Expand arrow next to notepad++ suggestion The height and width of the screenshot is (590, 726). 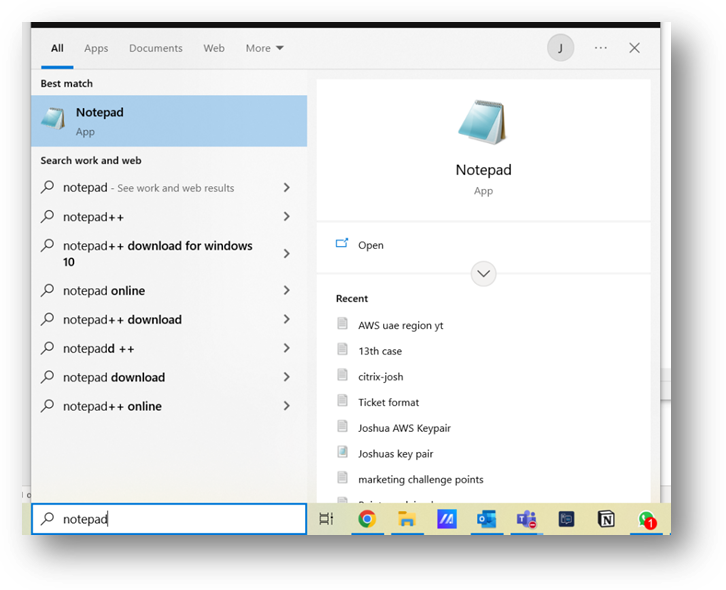[x=287, y=216]
